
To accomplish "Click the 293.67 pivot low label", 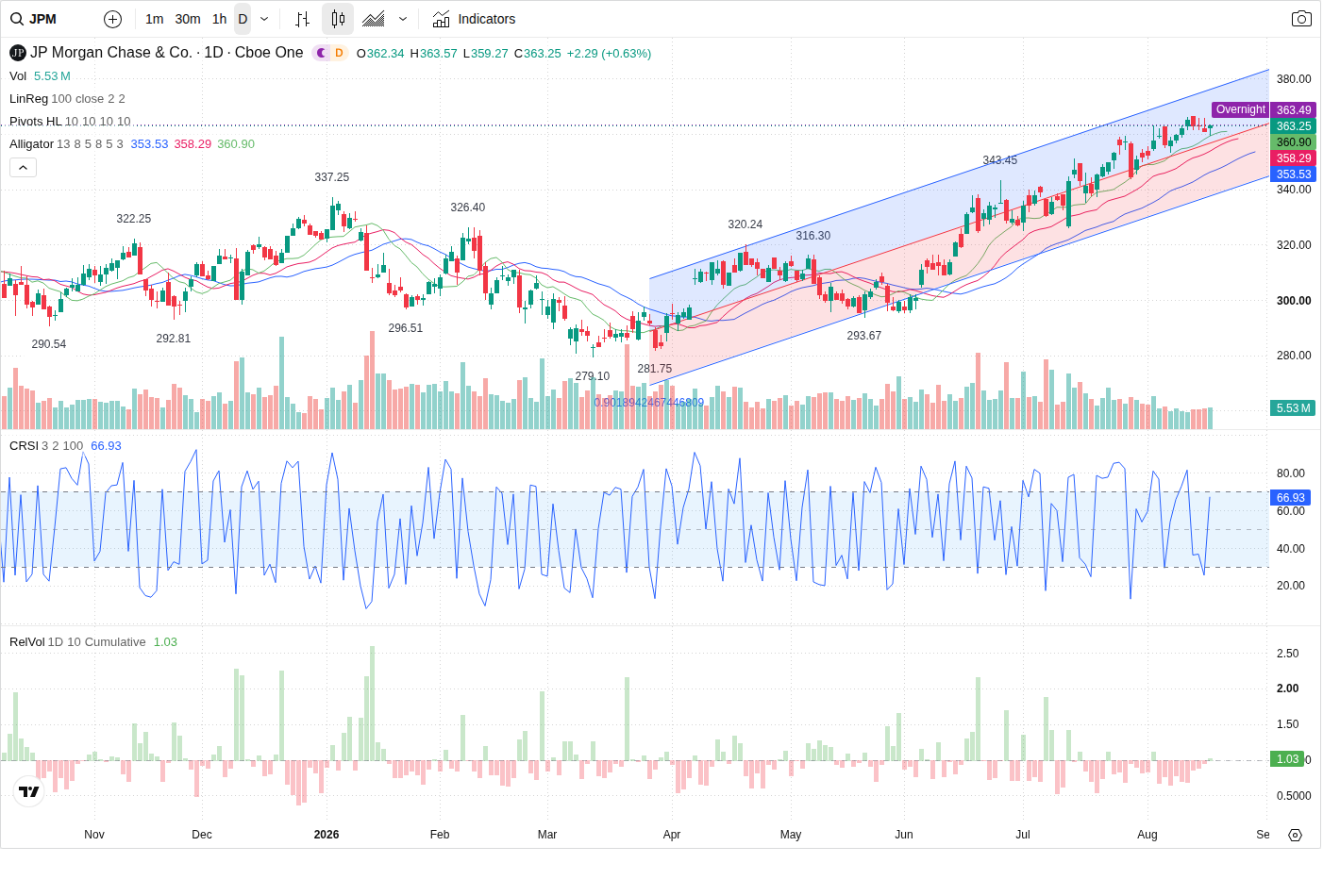I will tap(864, 336).
